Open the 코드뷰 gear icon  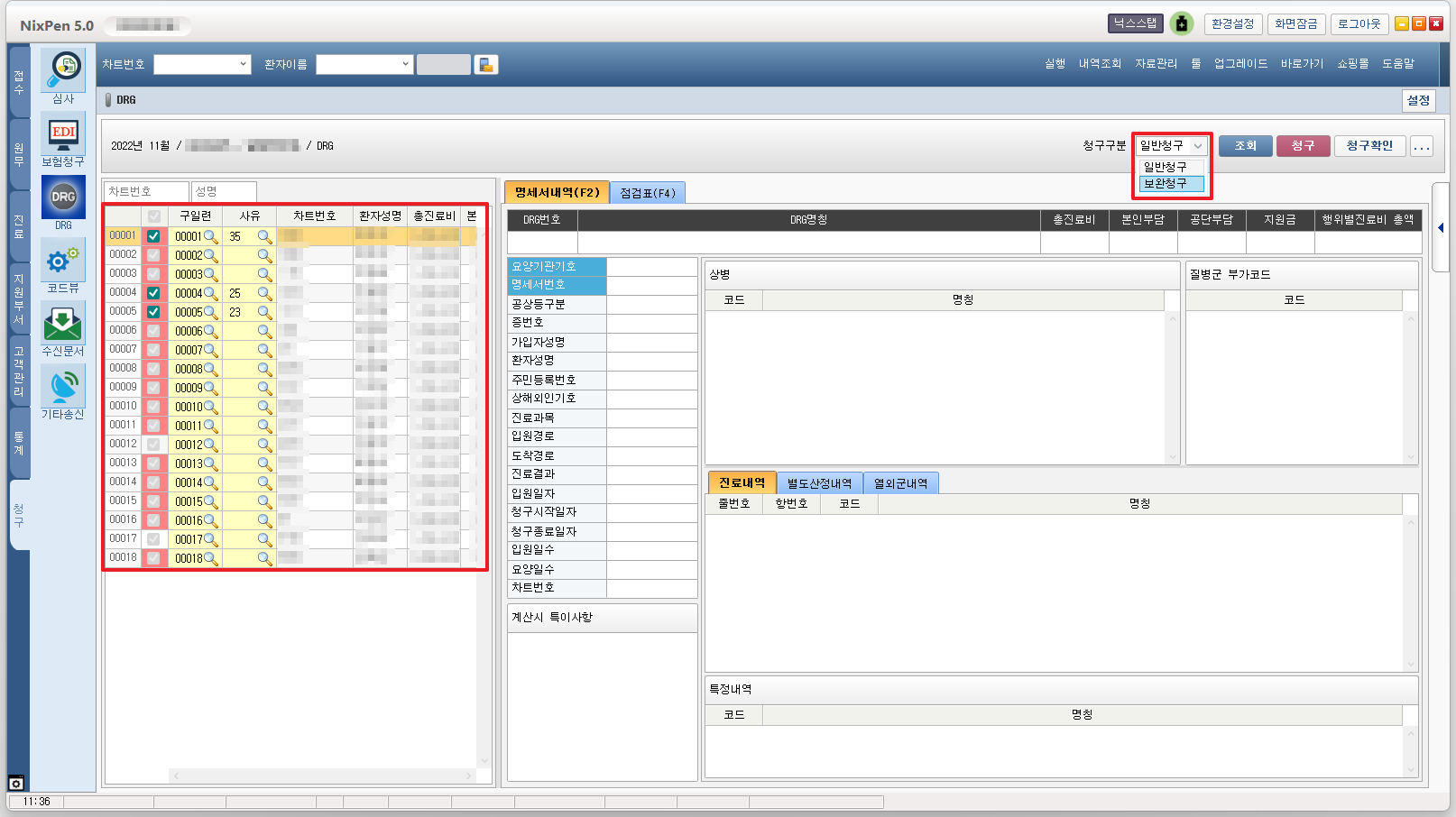63,261
